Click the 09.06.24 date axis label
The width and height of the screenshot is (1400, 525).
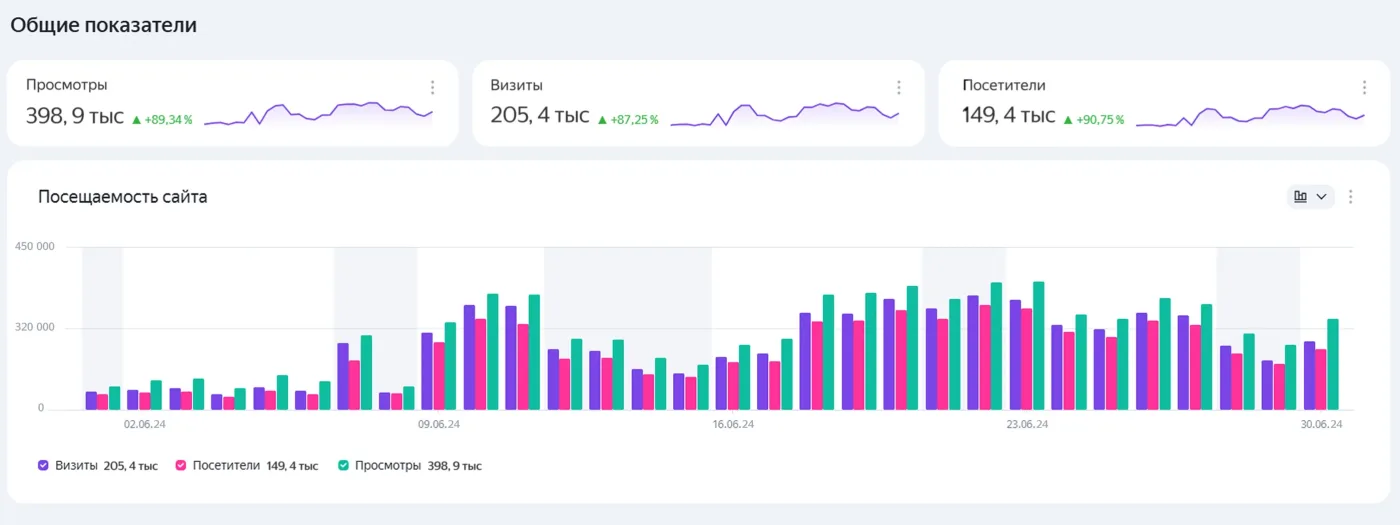(x=439, y=425)
